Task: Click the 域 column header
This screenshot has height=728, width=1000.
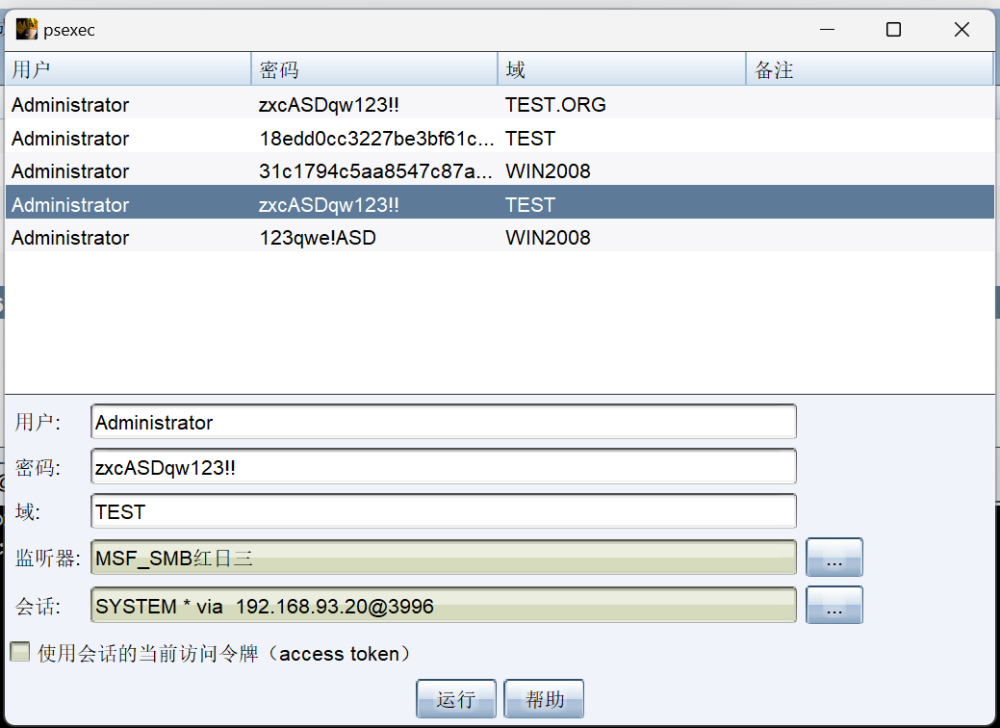Action: (621, 70)
